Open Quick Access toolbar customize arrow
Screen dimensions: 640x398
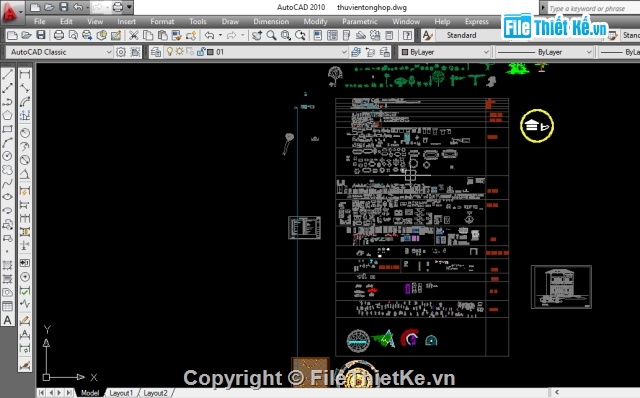(x=129, y=7)
